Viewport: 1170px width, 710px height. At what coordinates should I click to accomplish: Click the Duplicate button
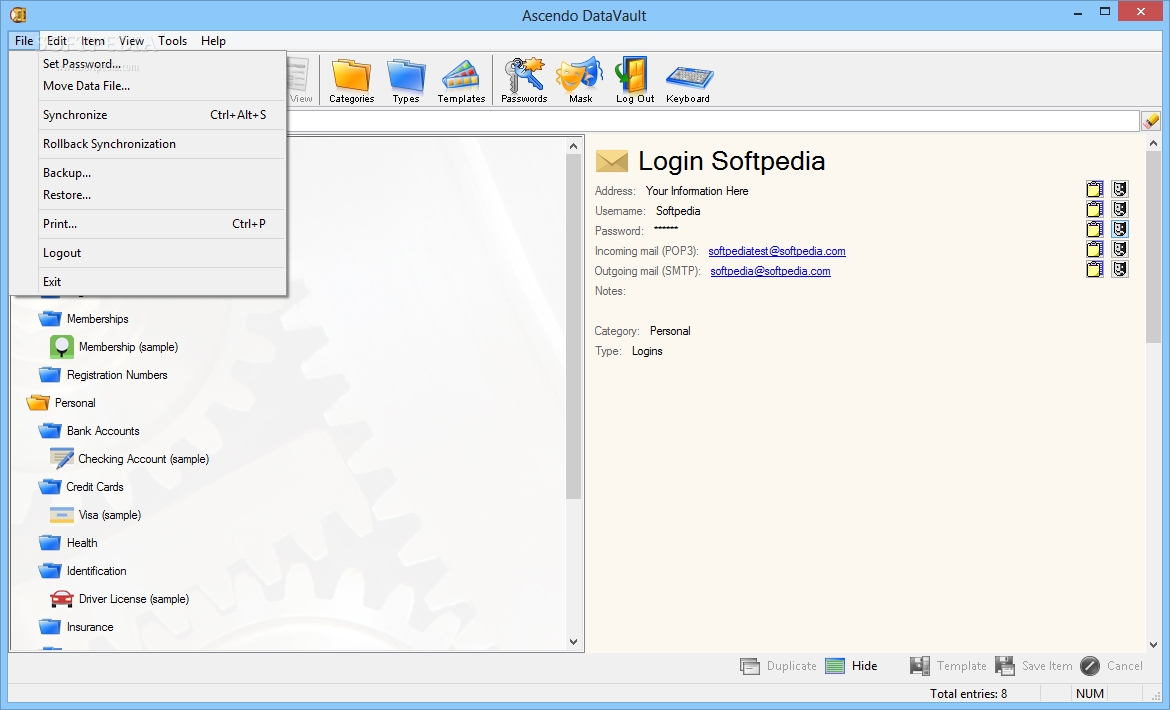coord(778,666)
